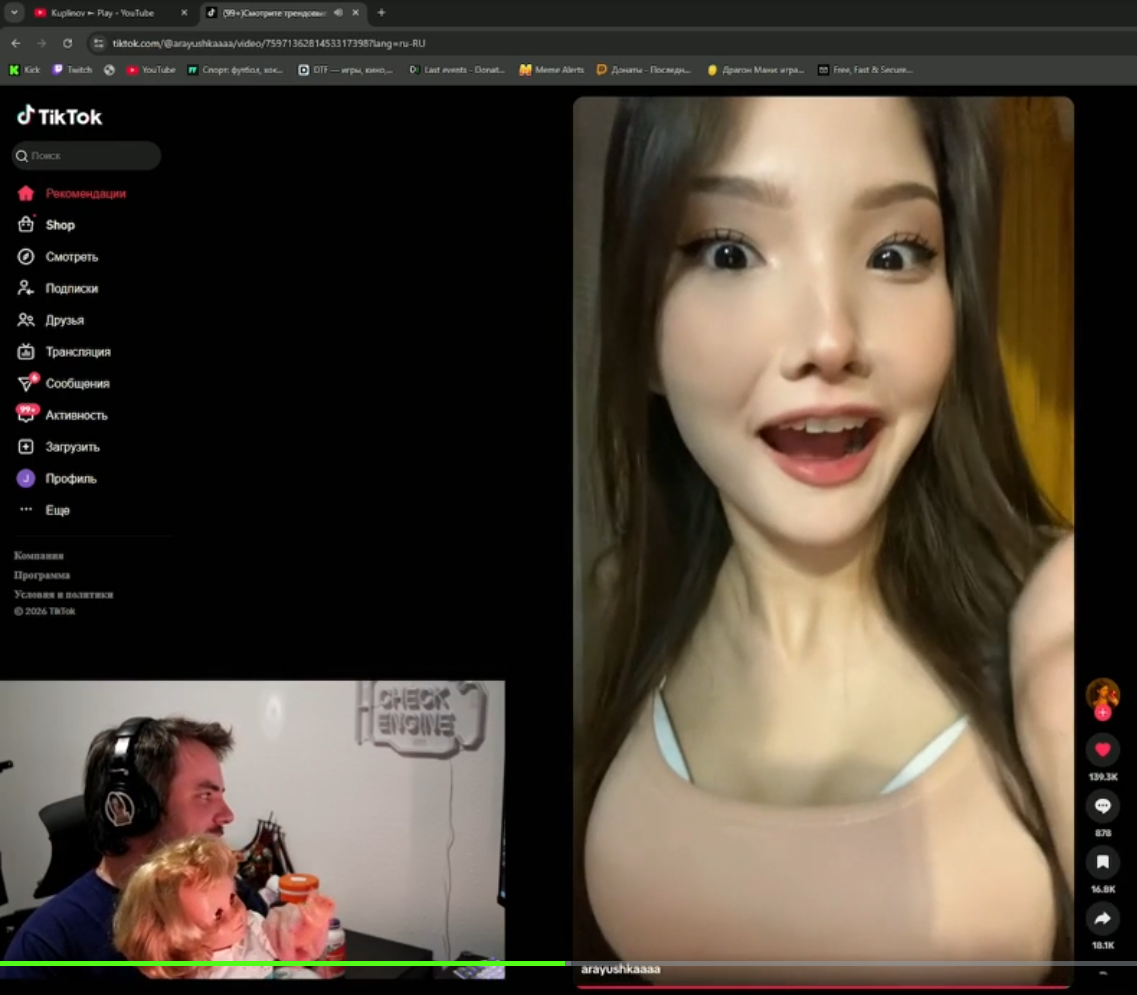Open comments on the video

point(1102,806)
